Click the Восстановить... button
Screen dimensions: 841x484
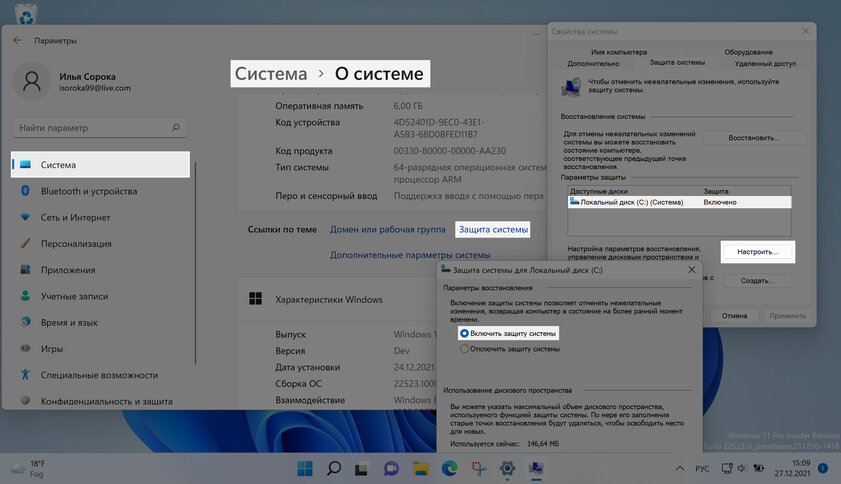[754, 138]
